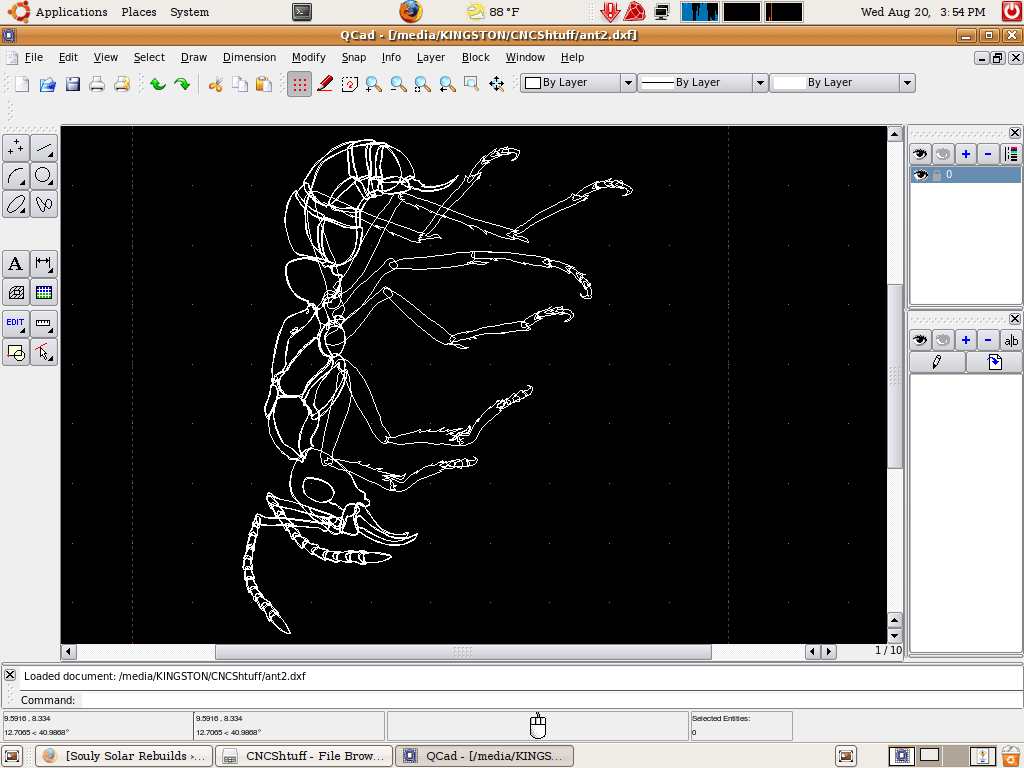The height and width of the screenshot is (768, 1024).
Task: Toggle the lock icon of layer 0
Action: 936,175
